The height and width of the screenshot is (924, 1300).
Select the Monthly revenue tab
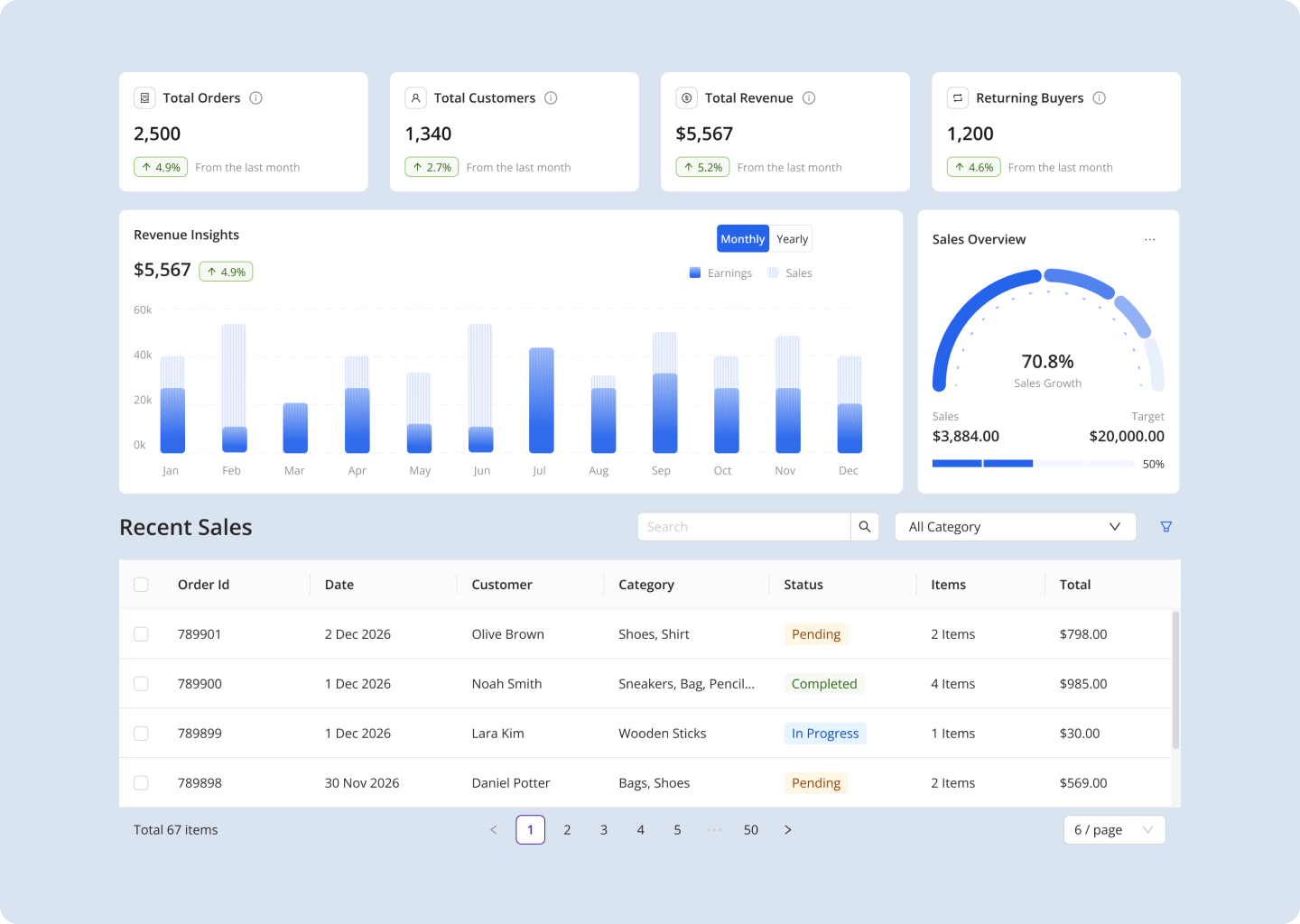[x=742, y=238]
